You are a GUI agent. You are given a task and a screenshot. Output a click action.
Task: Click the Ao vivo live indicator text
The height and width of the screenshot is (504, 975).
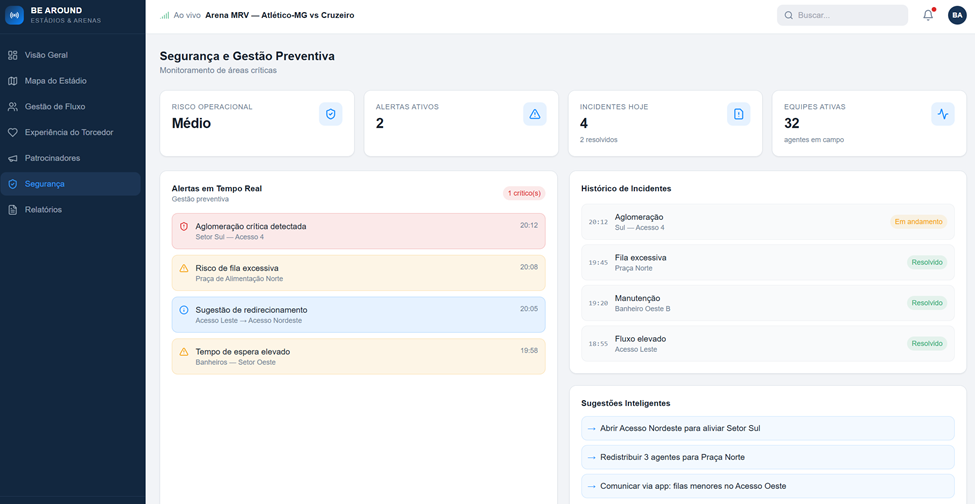pyautogui.click(x=187, y=15)
